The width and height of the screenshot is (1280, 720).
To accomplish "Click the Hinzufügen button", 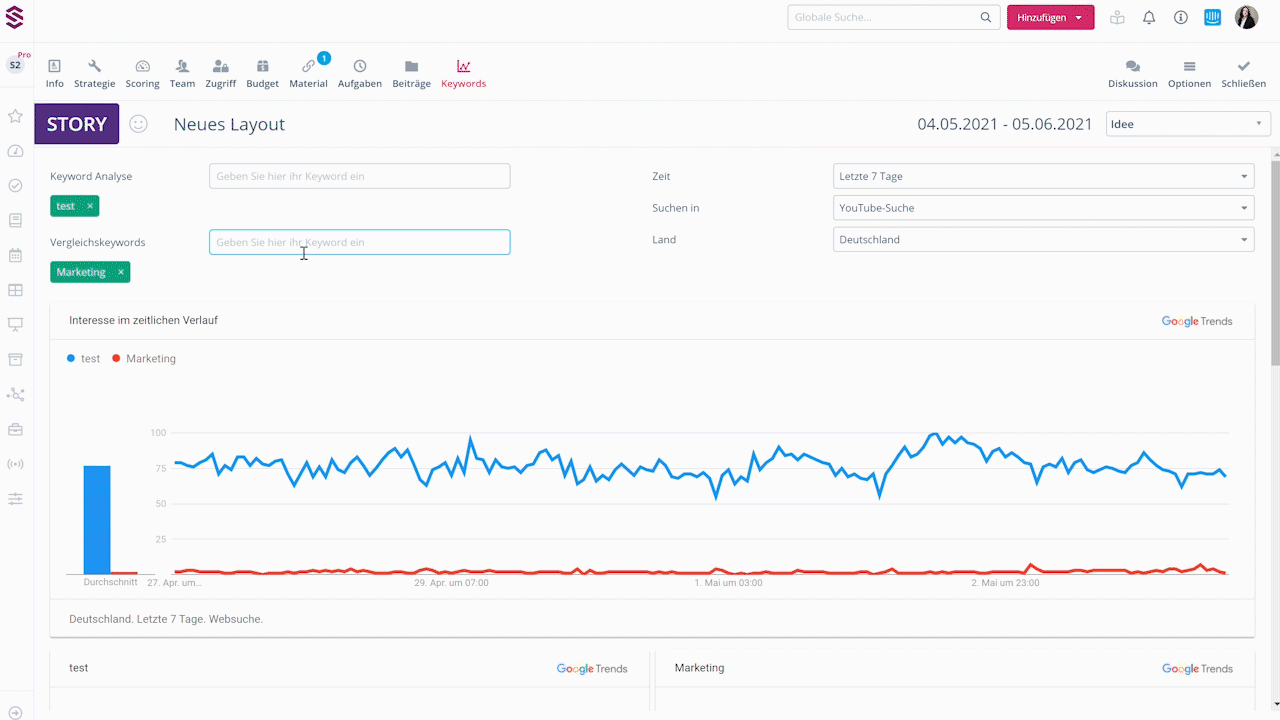I will point(1050,17).
